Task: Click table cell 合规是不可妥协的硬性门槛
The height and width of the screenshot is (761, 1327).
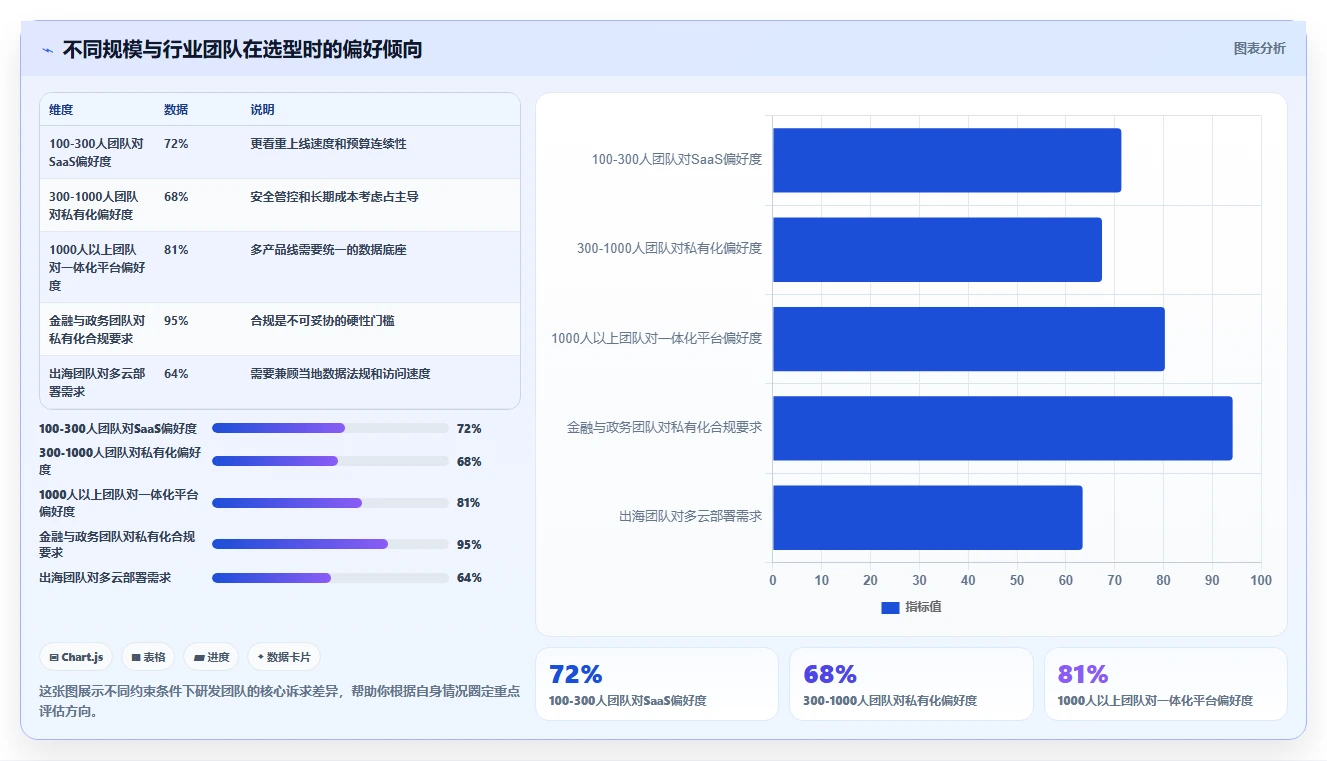Action: click(322, 321)
